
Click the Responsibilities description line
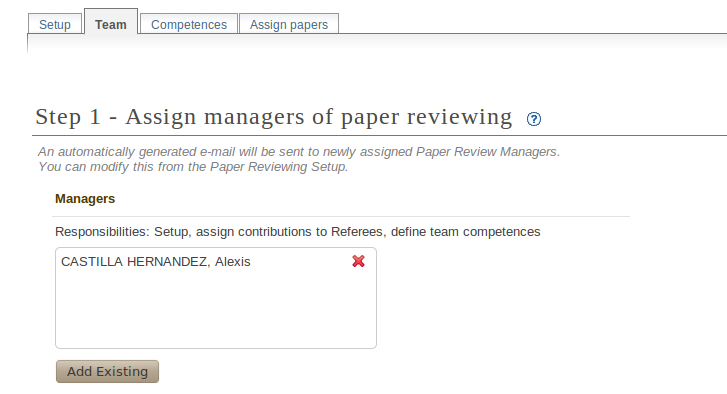tap(298, 231)
